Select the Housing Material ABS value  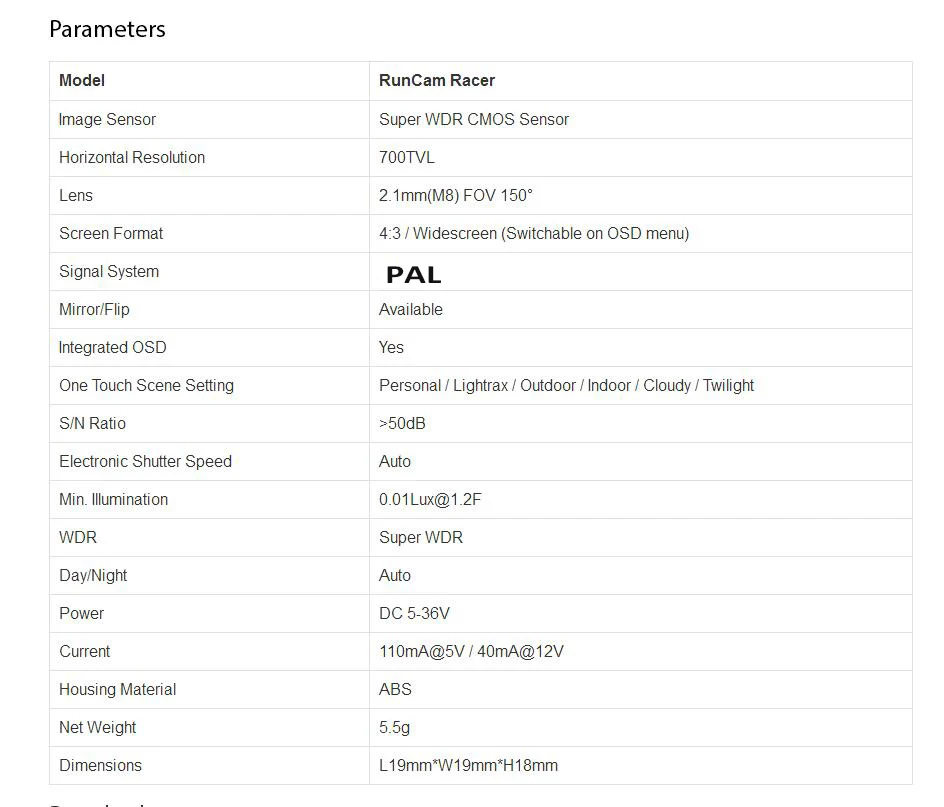pos(395,689)
